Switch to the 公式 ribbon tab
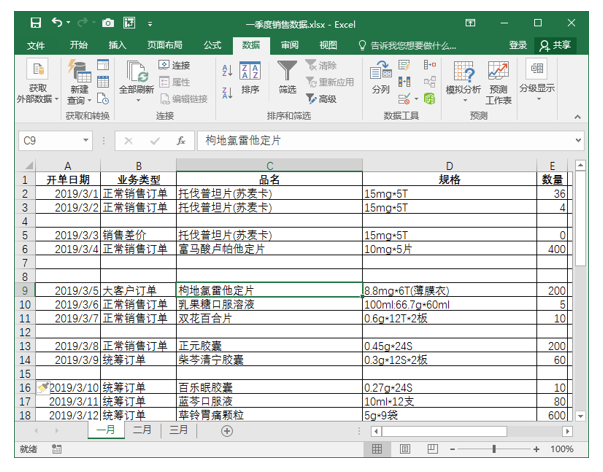Screen dimensions: 603x472 click(x=212, y=45)
